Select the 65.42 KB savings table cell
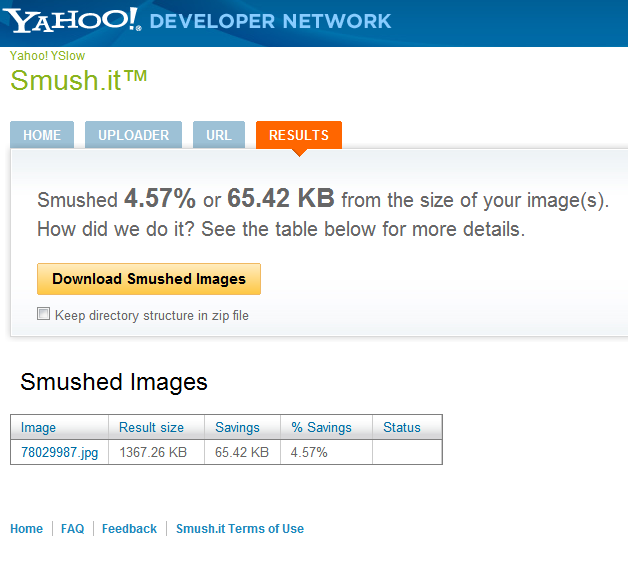628x580 pixels. (242, 452)
